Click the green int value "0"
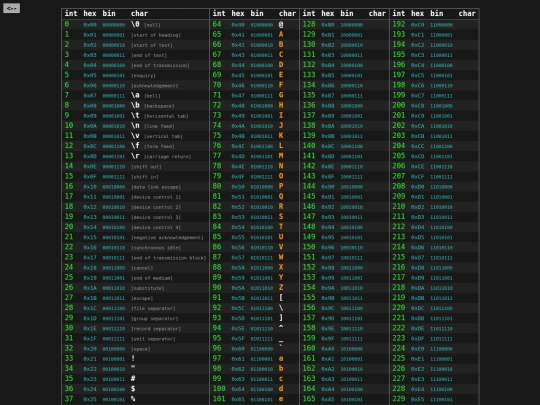The width and height of the screenshot is (540, 405). [x=67, y=24]
